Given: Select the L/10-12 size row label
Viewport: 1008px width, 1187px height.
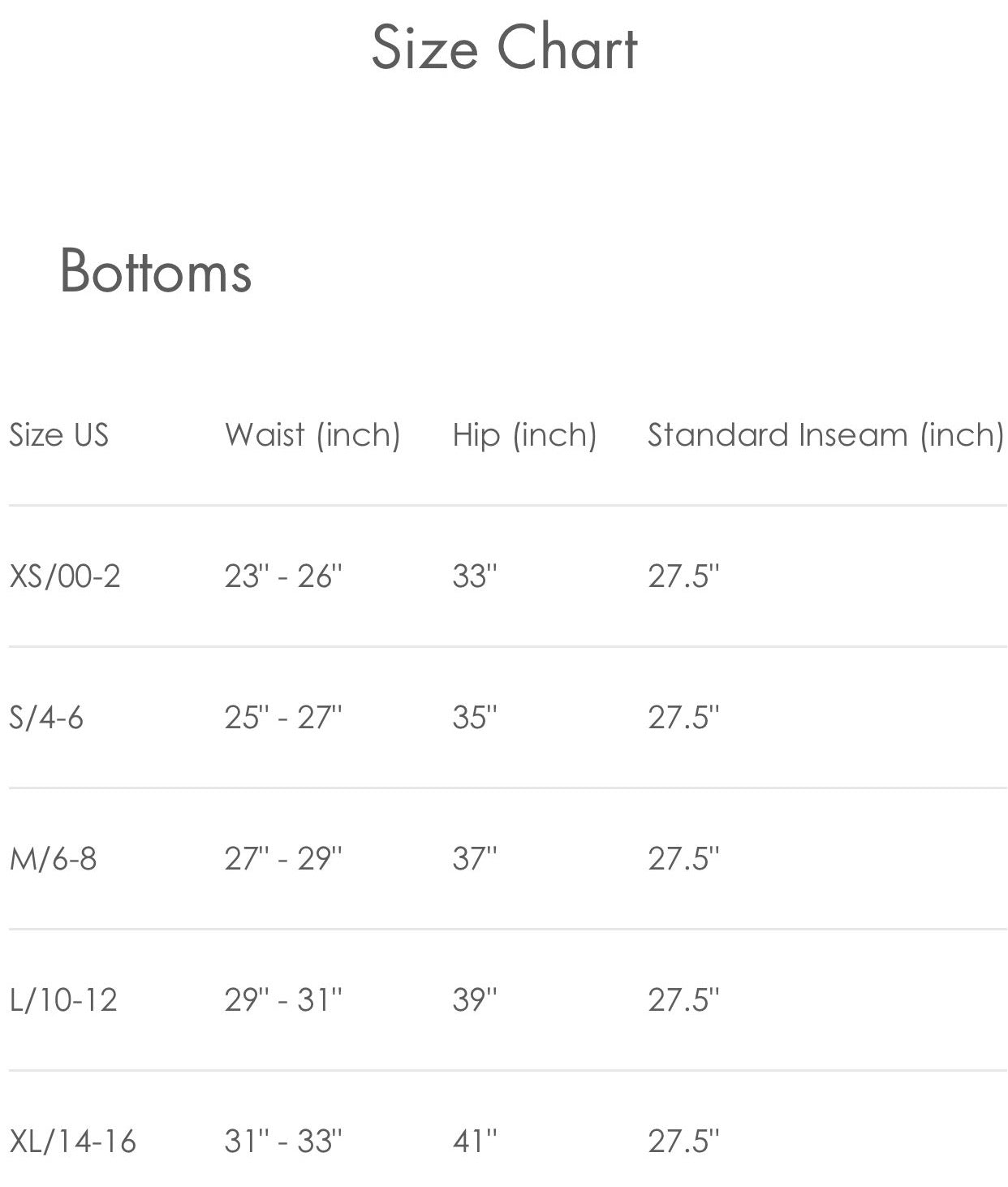Looking at the screenshot, I should click(x=63, y=999).
